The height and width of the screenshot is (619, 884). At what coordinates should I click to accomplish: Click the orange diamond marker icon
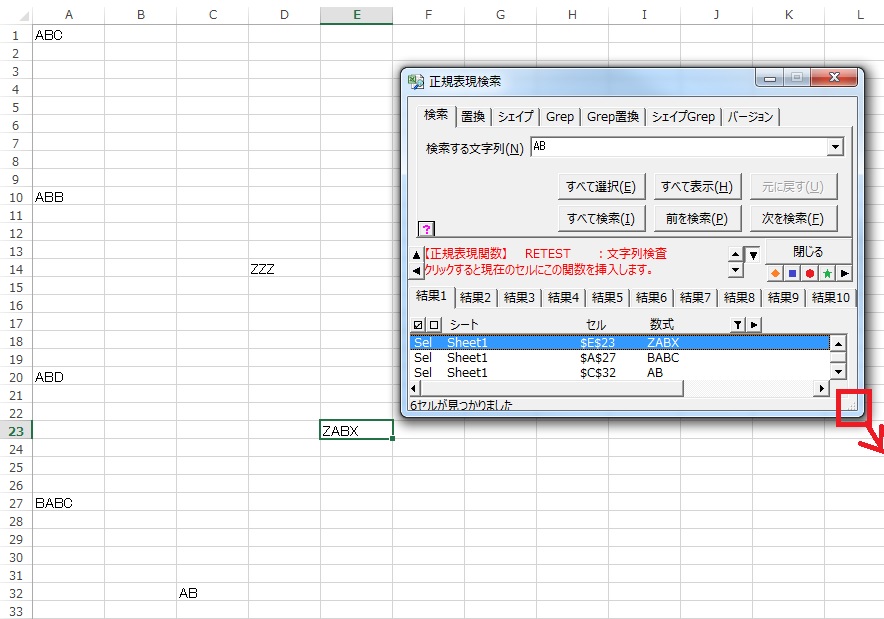click(775, 273)
